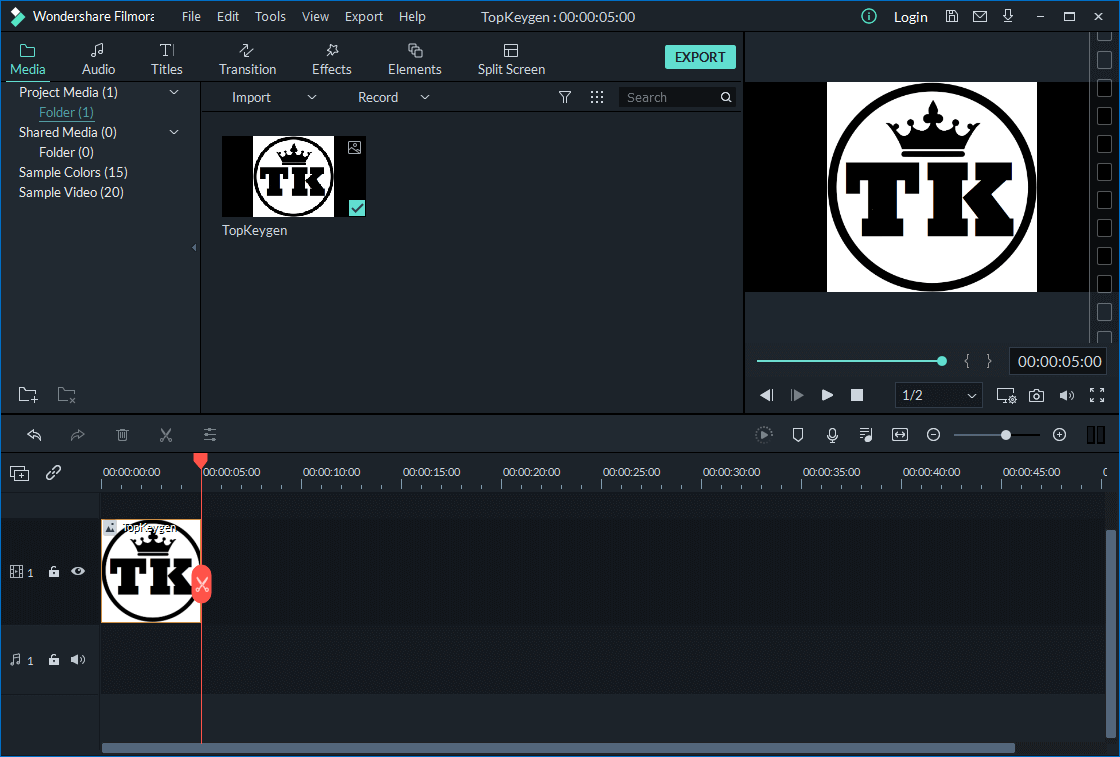This screenshot has width=1120, height=757.
Task: Open the voiceover microphone recorder
Action: [x=832, y=435]
